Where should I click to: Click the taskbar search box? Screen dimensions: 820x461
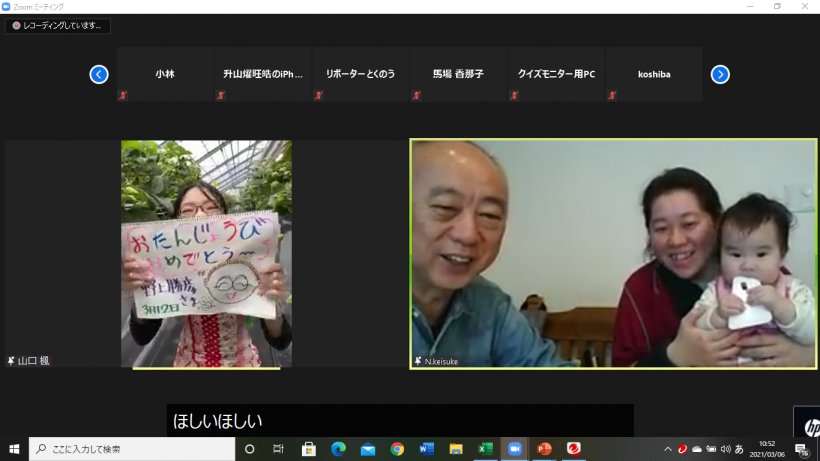(x=132, y=449)
